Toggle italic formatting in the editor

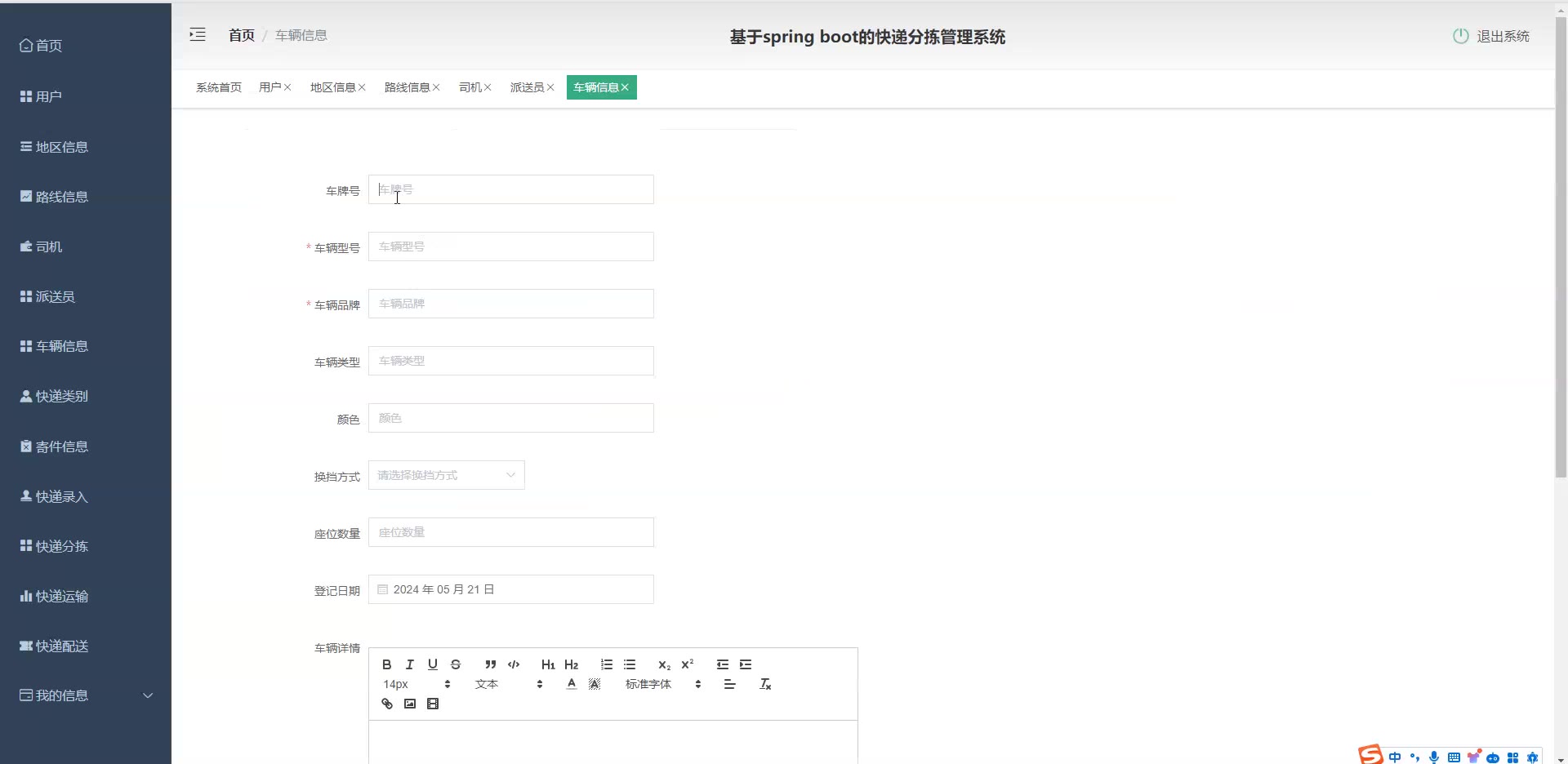pos(410,664)
